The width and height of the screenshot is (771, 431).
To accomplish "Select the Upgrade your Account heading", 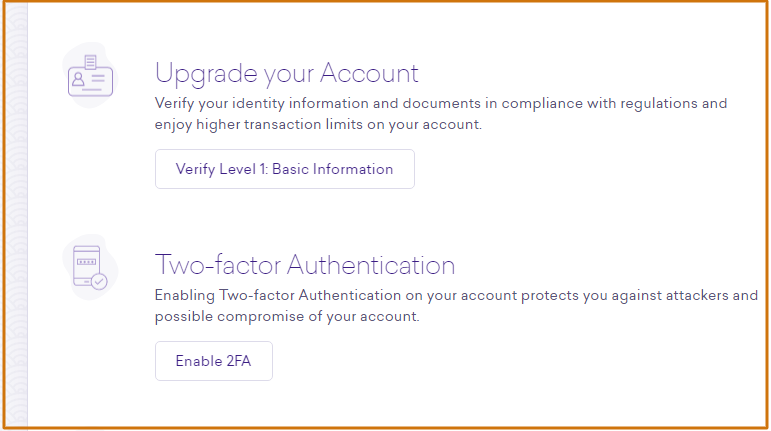I will (287, 74).
